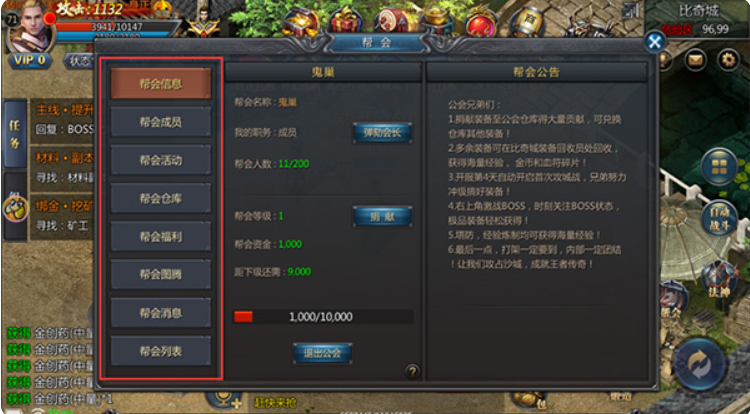Tap the circular swap arrows button
Viewport: 750px width, 414px height.
tap(699, 364)
